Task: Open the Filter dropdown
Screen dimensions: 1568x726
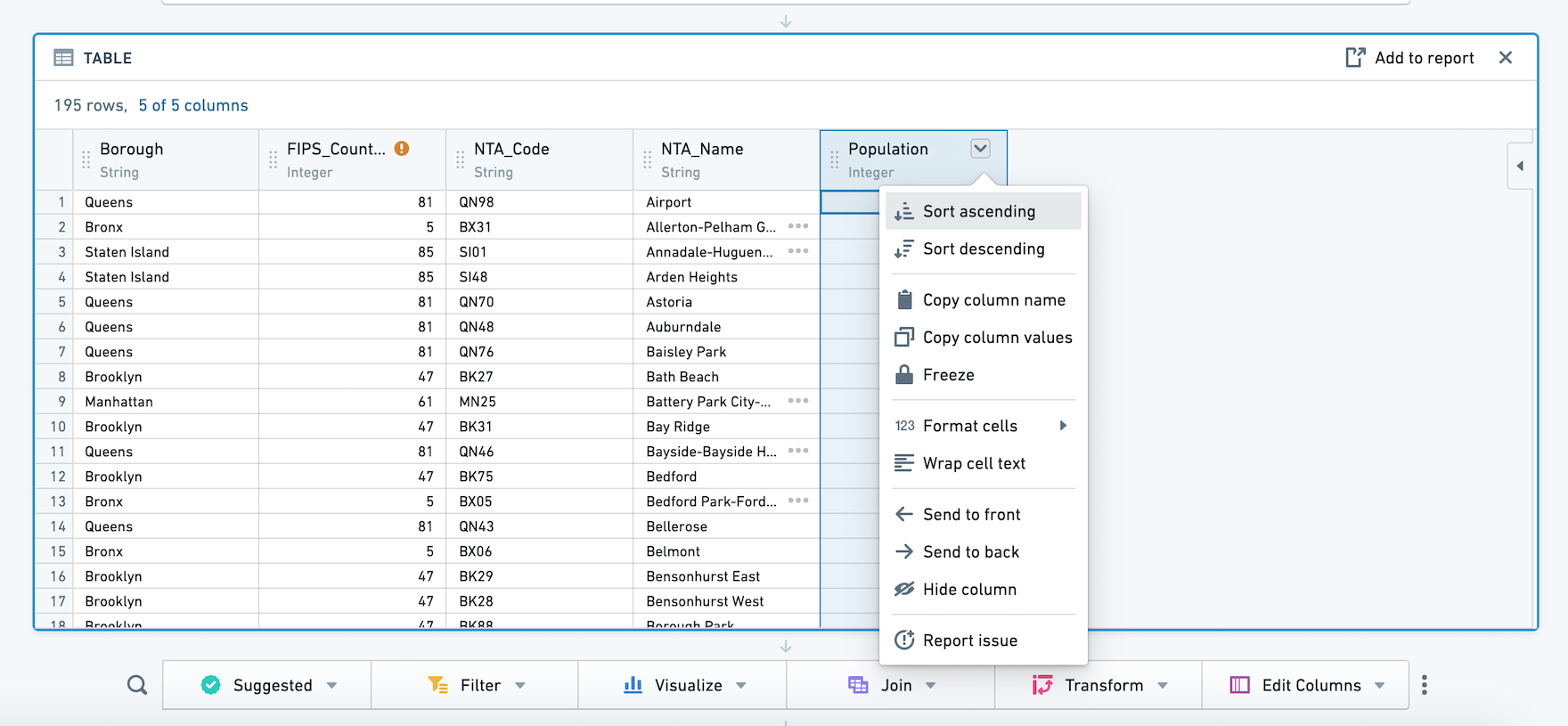Action: click(x=475, y=685)
